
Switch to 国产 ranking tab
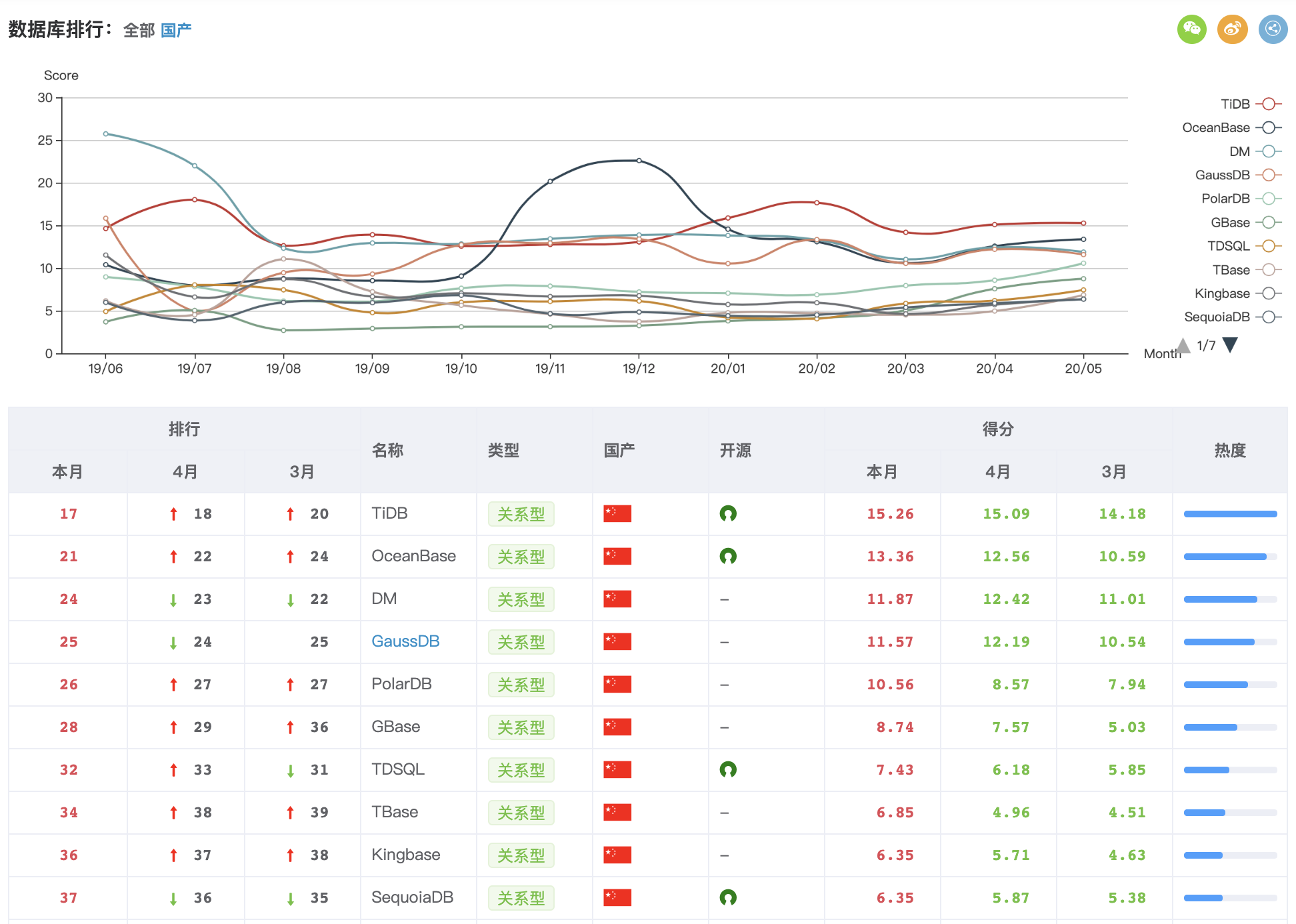tap(176, 31)
